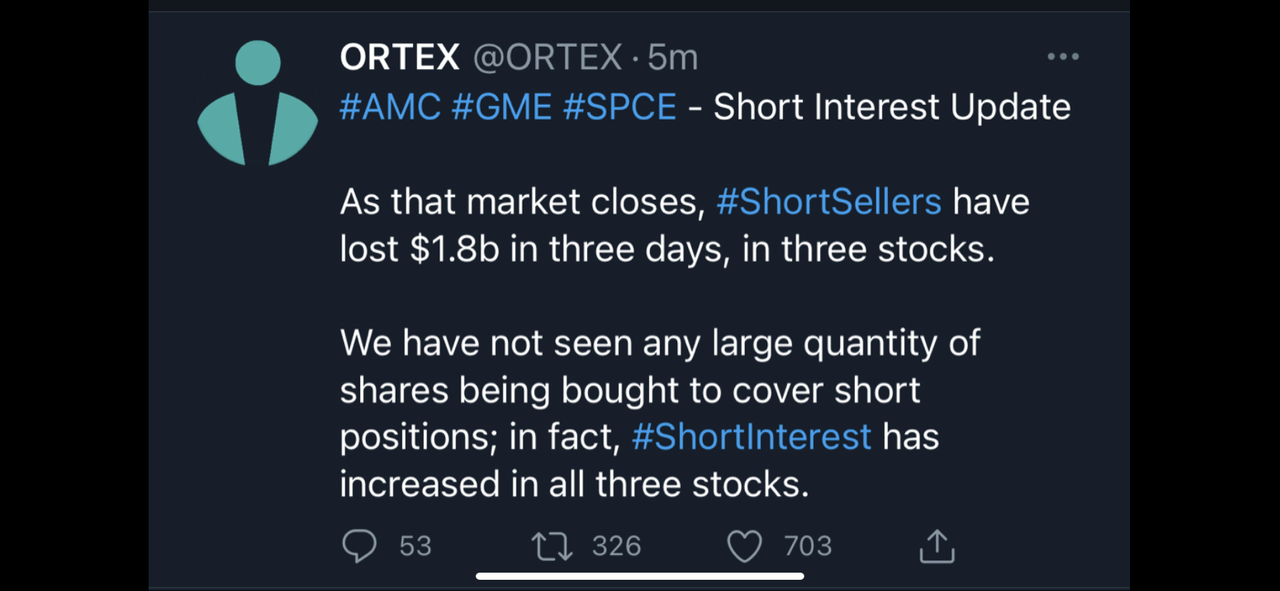Tap the @ORTEX handle
The height and width of the screenshot is (591, 1280).
(x=547, y=58)
